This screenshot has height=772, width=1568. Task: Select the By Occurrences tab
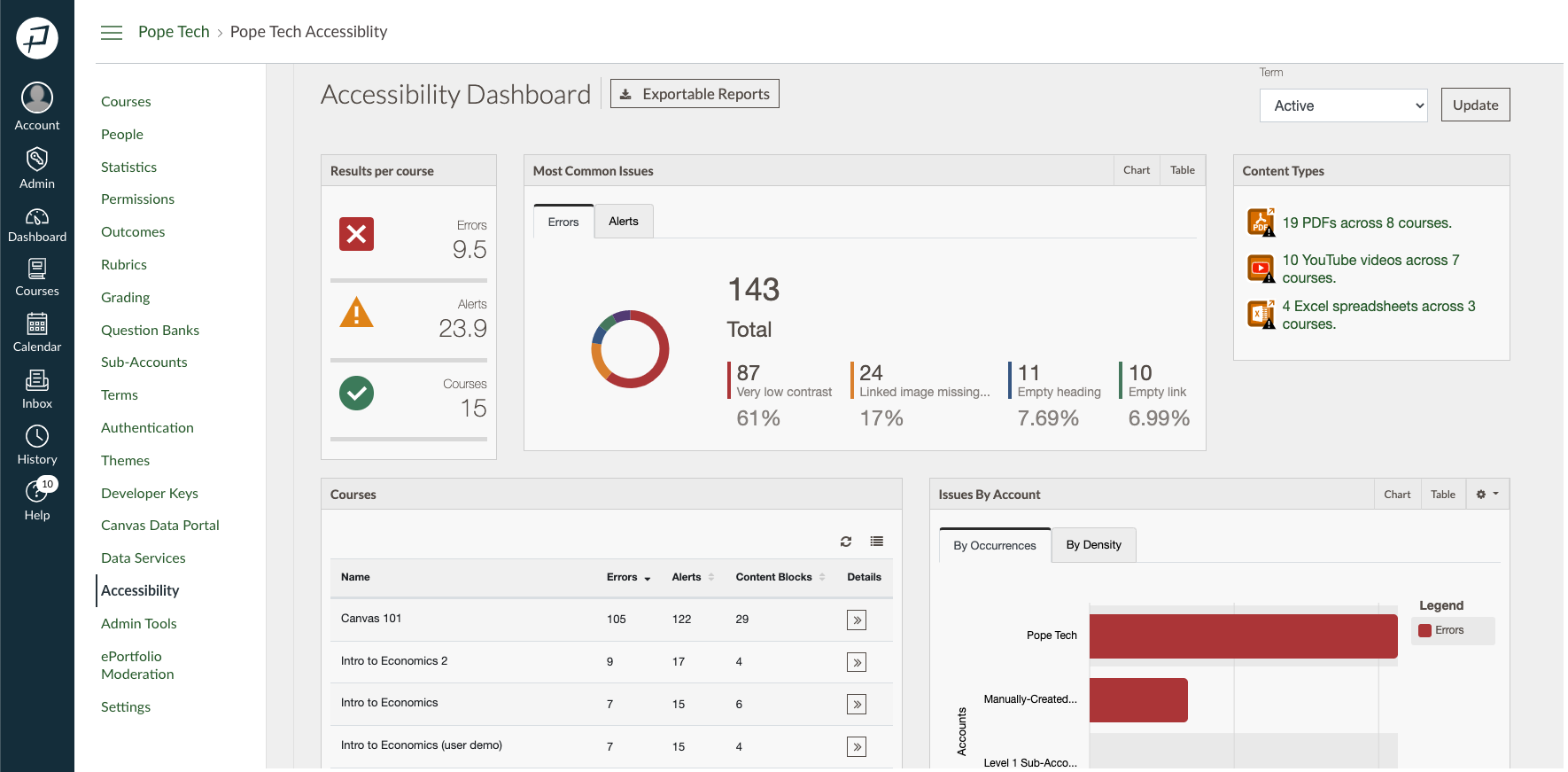tap(995, 545)
